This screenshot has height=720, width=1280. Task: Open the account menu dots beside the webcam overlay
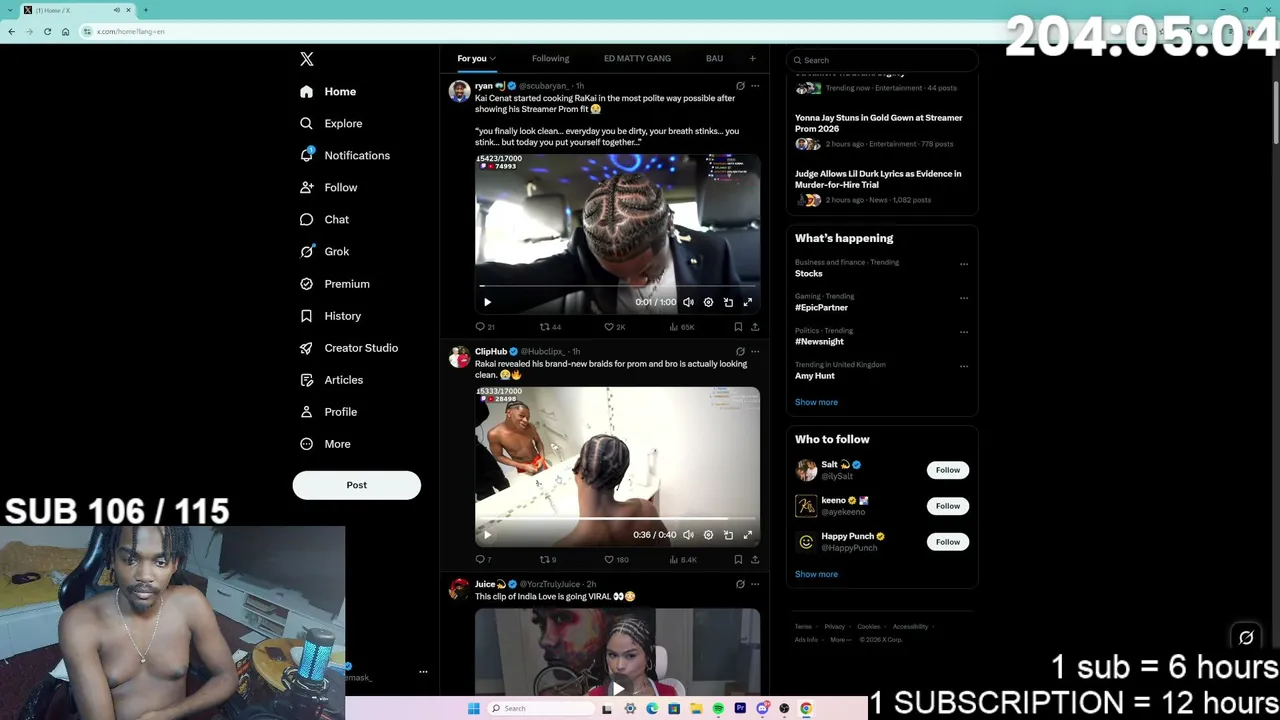click(x=423, y=672)
